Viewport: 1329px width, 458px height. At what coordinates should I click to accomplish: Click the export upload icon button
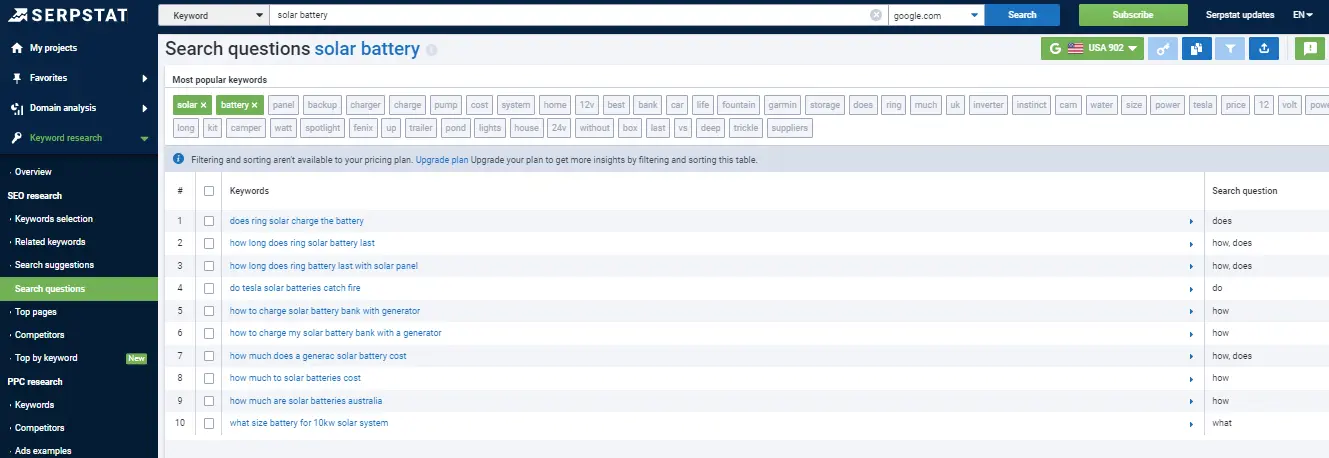[x=1265, y=48]
